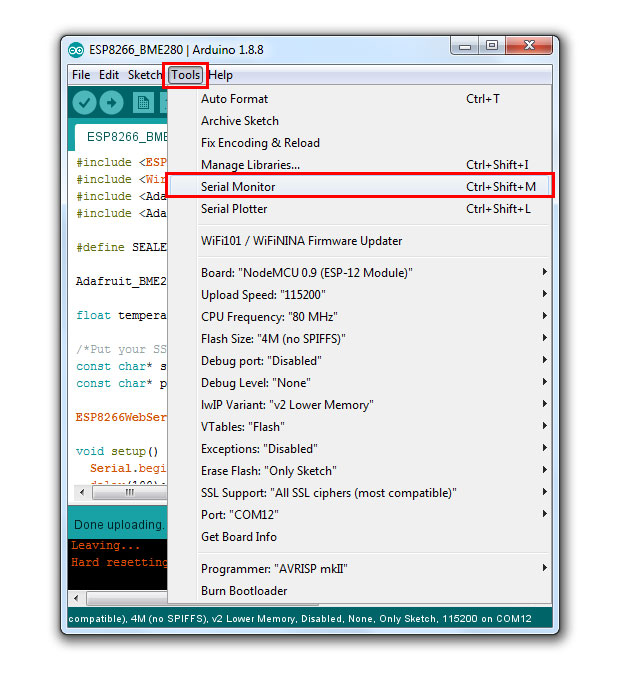Expand the lwIP Variant submenu
This screenshot has width=618, height=676.
pyautogui.click(x=359, y=404)
